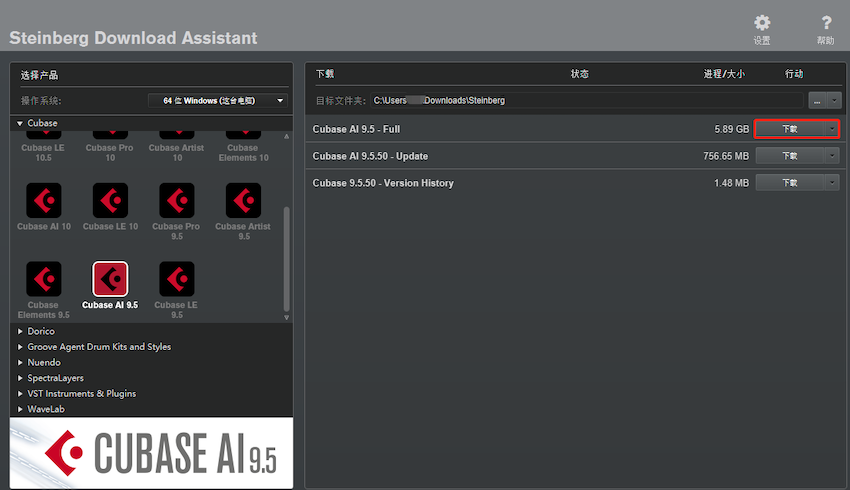850x490 pixels.
Task: Choose the Cubase LE 10.5 product label
Action: coord(43,152)
